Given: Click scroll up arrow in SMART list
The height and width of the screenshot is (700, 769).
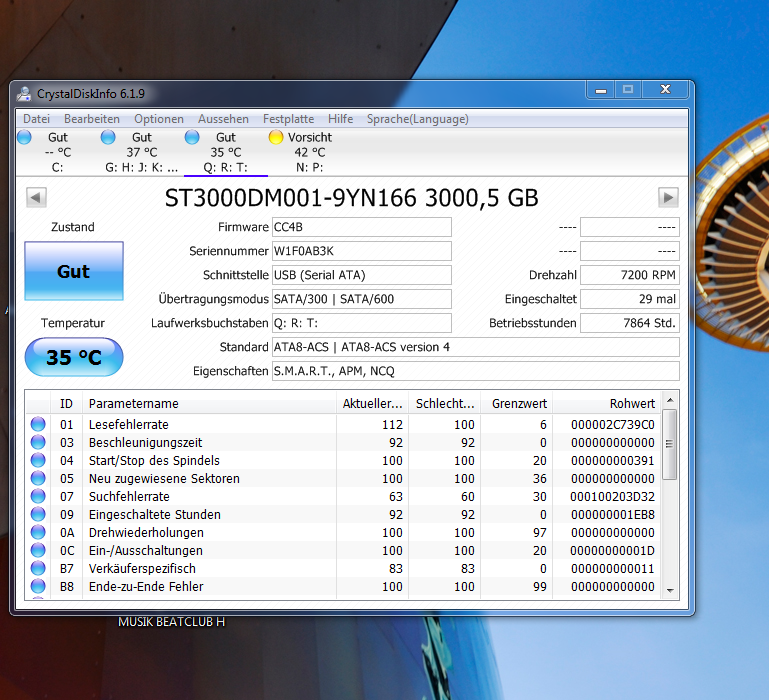Looking at the screenshot, I should point(670,400).
